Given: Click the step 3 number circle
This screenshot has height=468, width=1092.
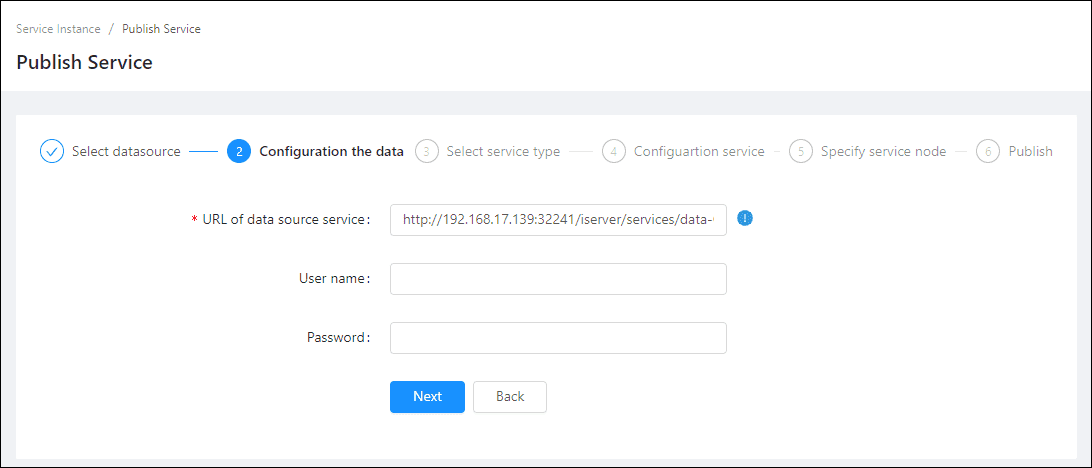Looking at the screenshot, I should pyautogui.click(x=426, y=152).
